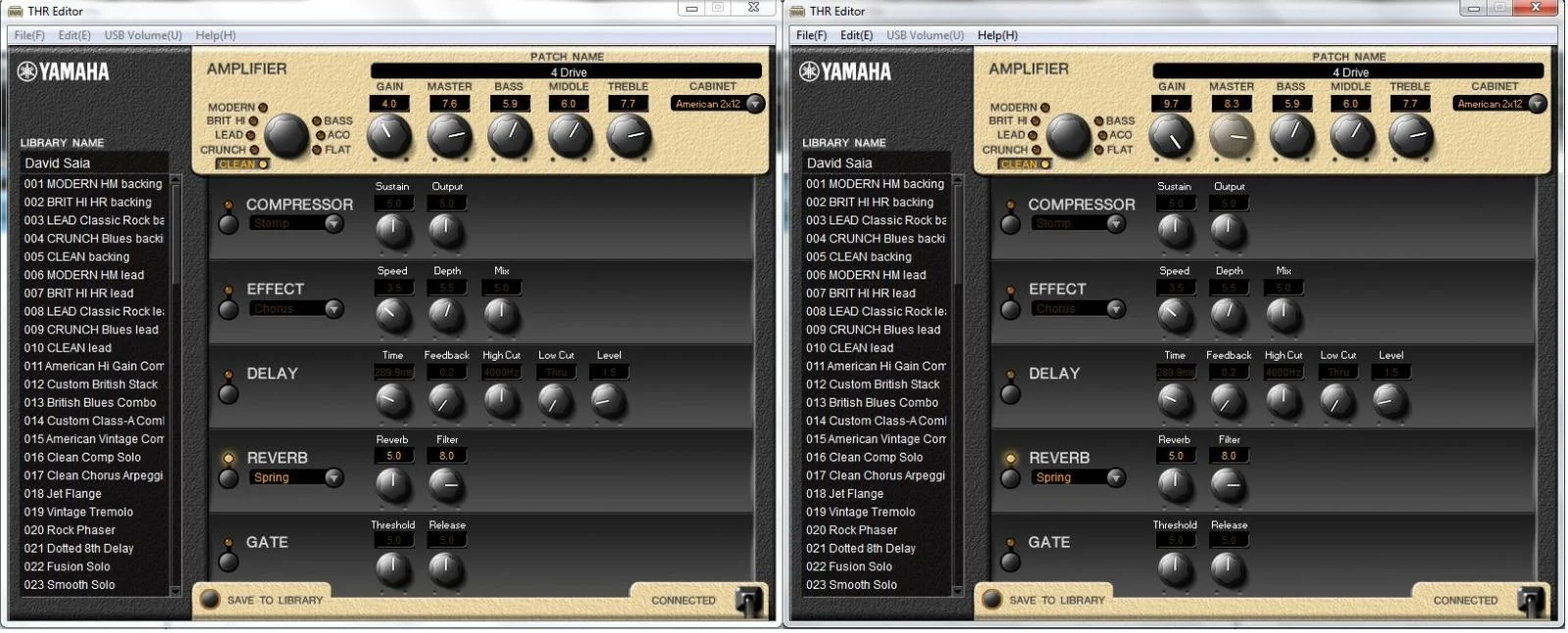
Task: Click the Delay High Cut knob, left window
Action: (501, 400)
